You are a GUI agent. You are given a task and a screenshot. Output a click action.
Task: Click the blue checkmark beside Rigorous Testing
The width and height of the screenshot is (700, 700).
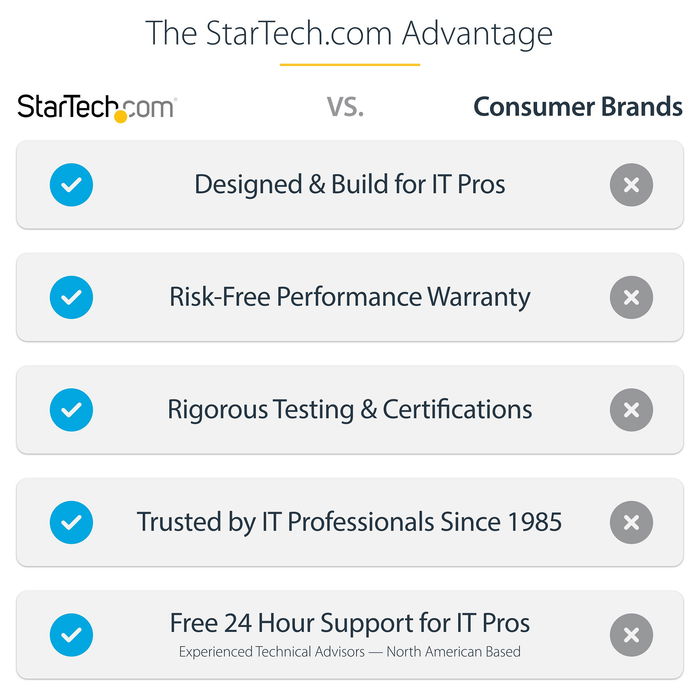point(71,410)
